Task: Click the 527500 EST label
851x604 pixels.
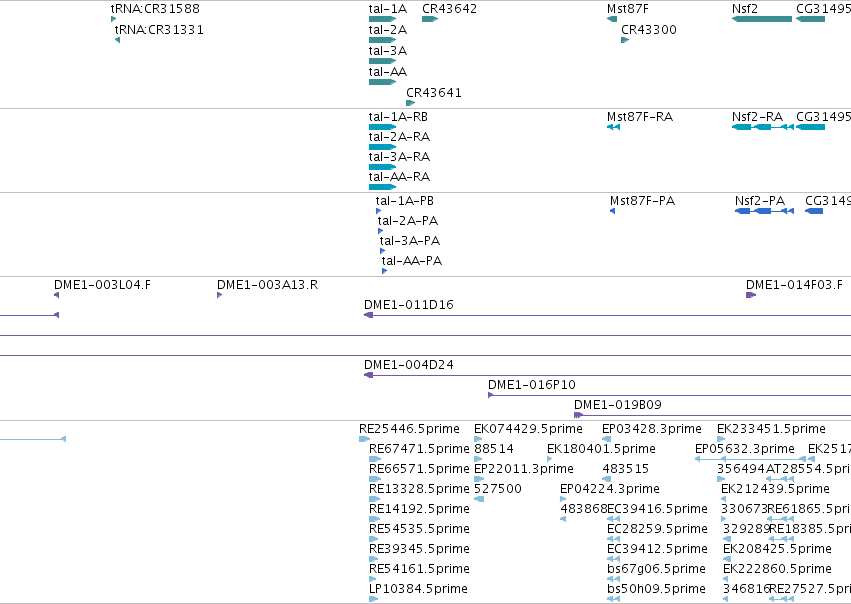Action: [498, 489]
